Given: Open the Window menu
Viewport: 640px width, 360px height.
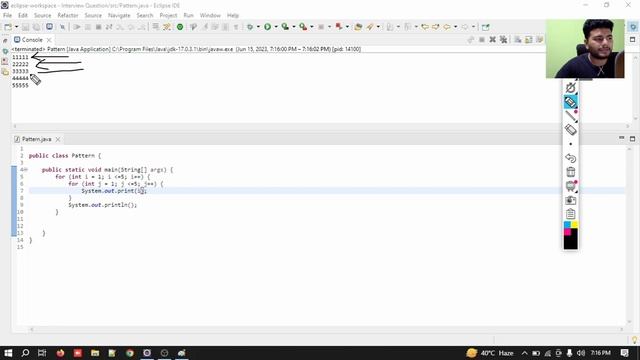Looking at the screenshot, I should [210, 15].
